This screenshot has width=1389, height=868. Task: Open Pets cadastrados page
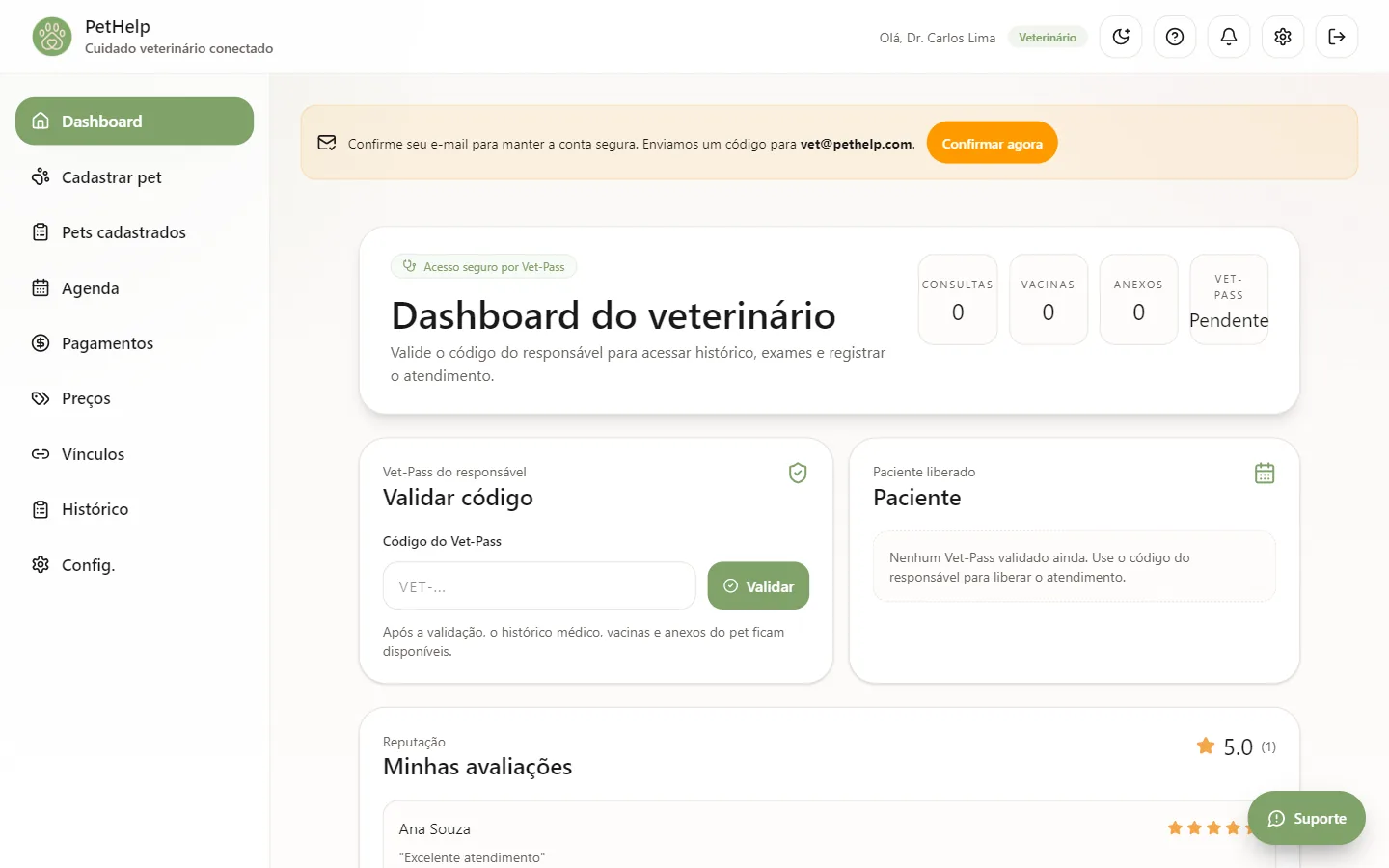tap(134, 232)
